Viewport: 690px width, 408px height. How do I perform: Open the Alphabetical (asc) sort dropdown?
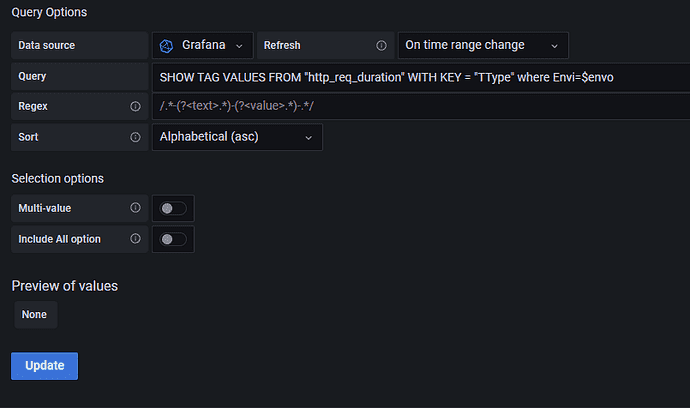tap(236, 136)
